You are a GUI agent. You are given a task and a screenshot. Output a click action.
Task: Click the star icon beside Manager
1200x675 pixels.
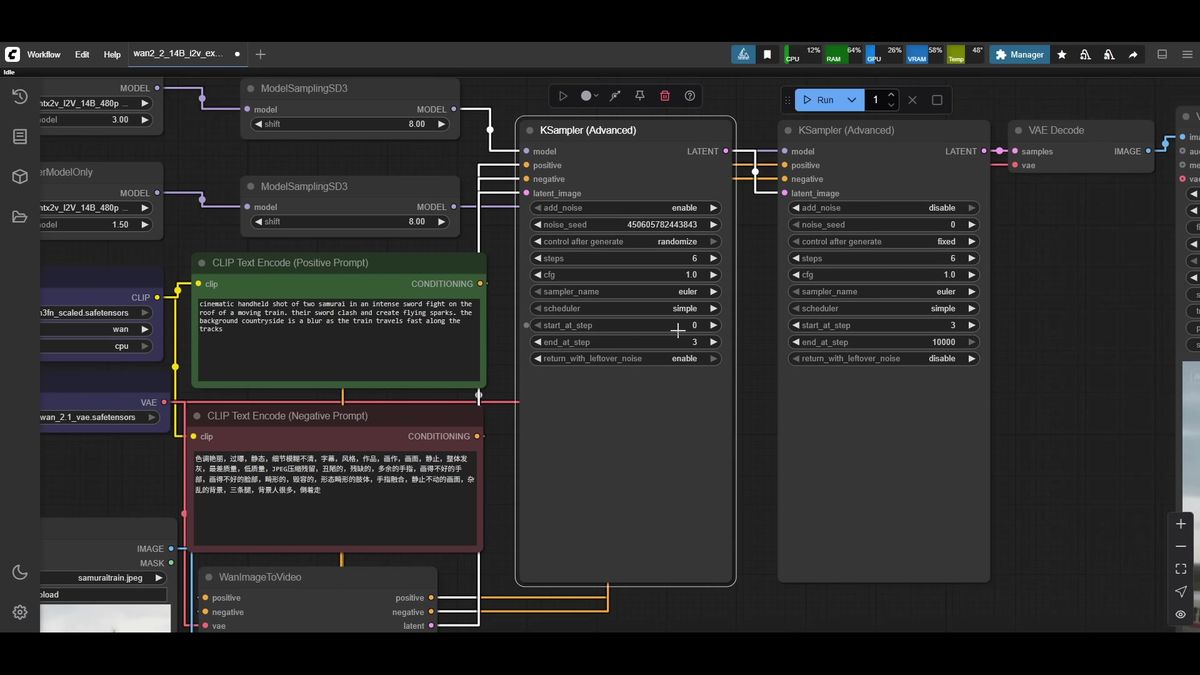[1061, 54]
